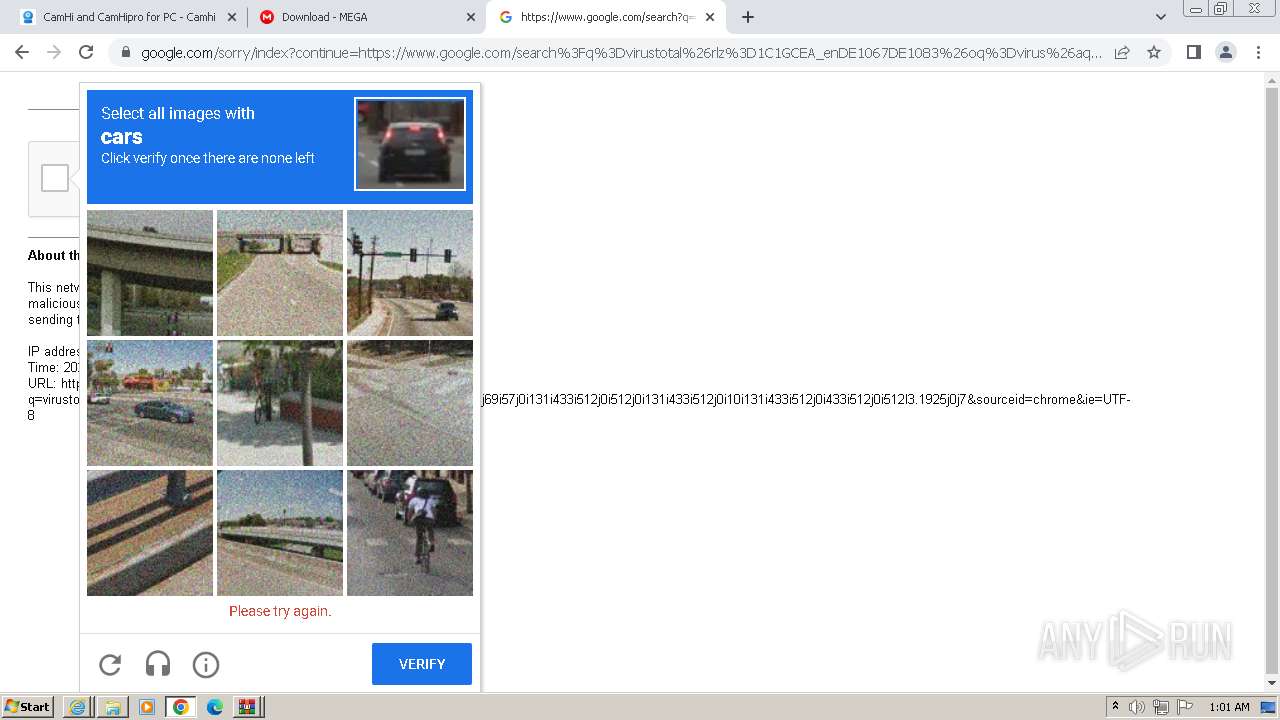Screen dimensions: 1280x720
Task: Click the sample car image in header
Action: coord(410,143)
